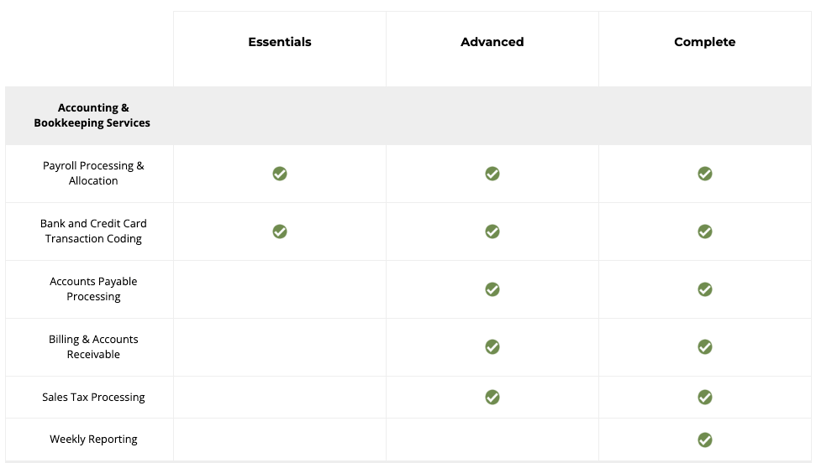The height and width of the screenshot is (463, 816).
Task: Click Essentials checkmark for Bank and Credit Card Coding
Action: point(279,232)
